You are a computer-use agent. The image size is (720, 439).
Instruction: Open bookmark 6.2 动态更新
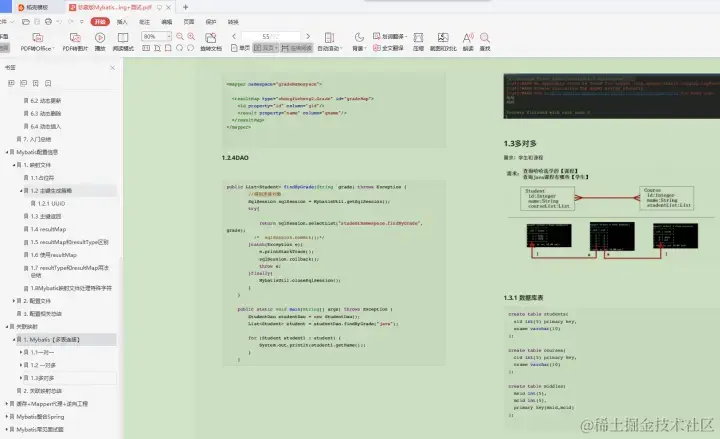click(x=45, y=101)
